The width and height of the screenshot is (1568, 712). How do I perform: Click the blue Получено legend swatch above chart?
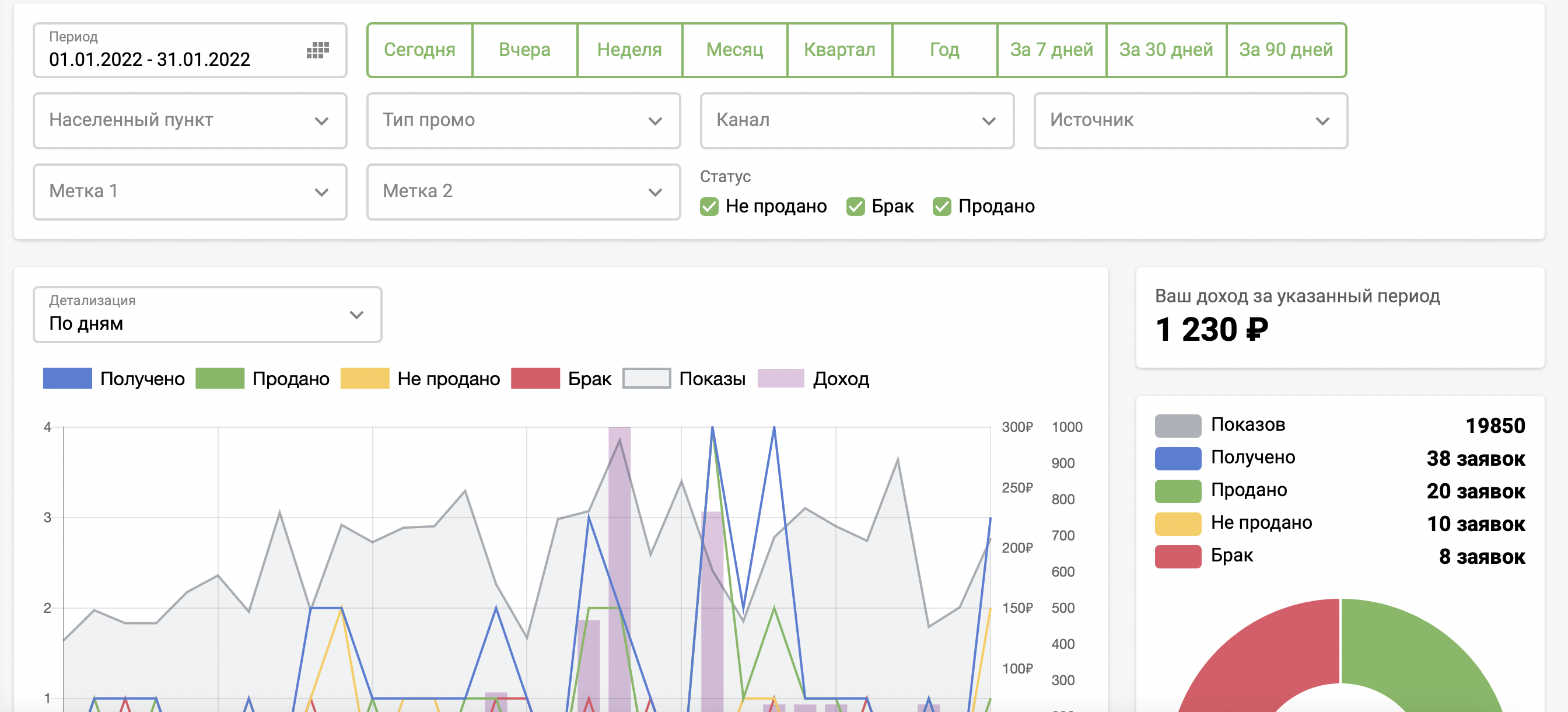coord(68,378)
